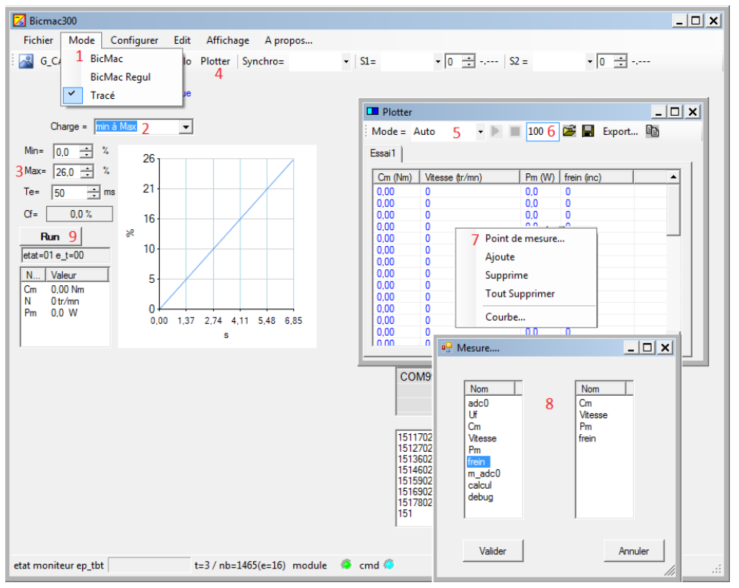Adjust the Te milliseconds stepper

tap(94, 192)
